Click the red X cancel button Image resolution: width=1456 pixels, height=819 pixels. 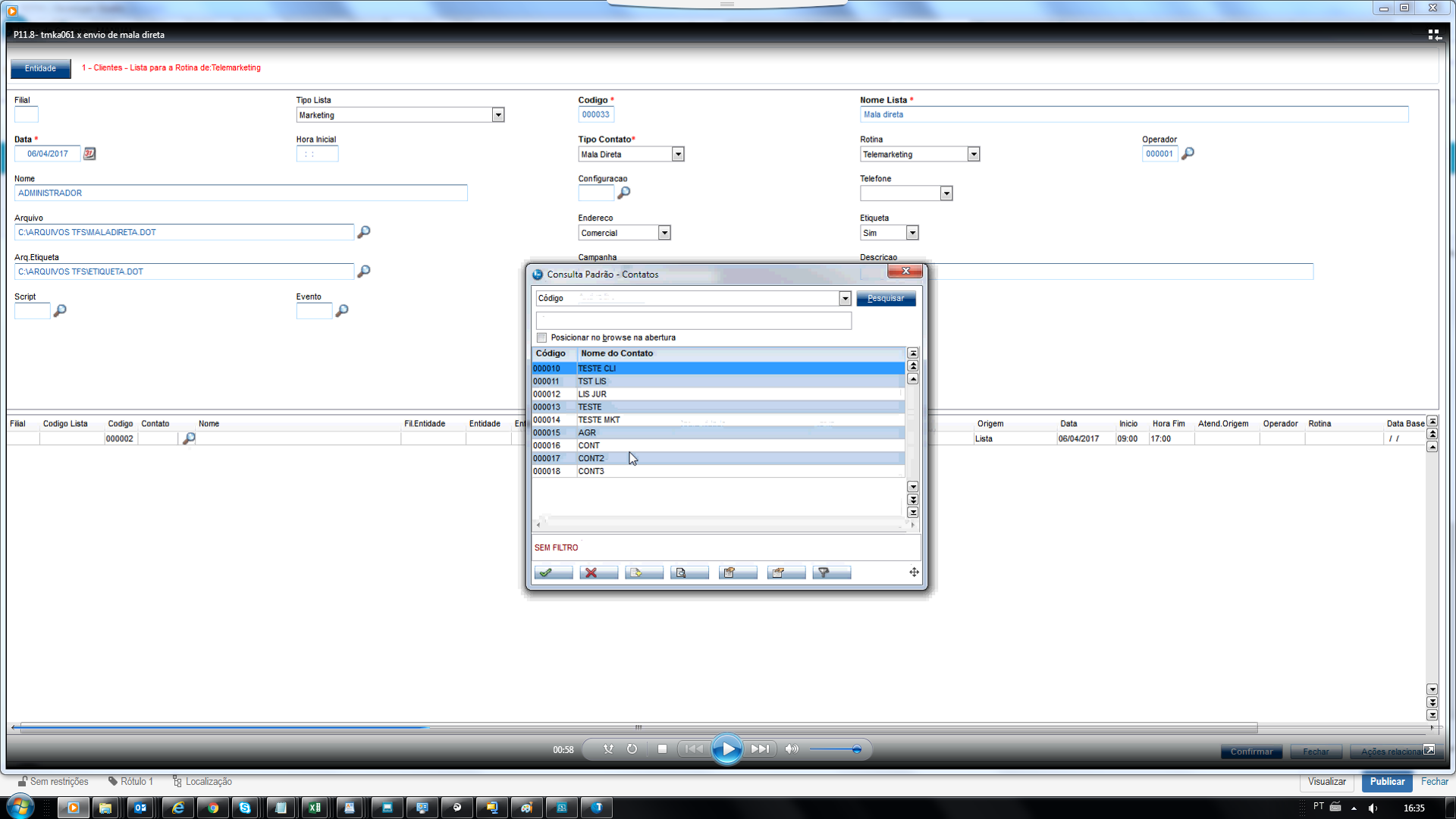598,573
